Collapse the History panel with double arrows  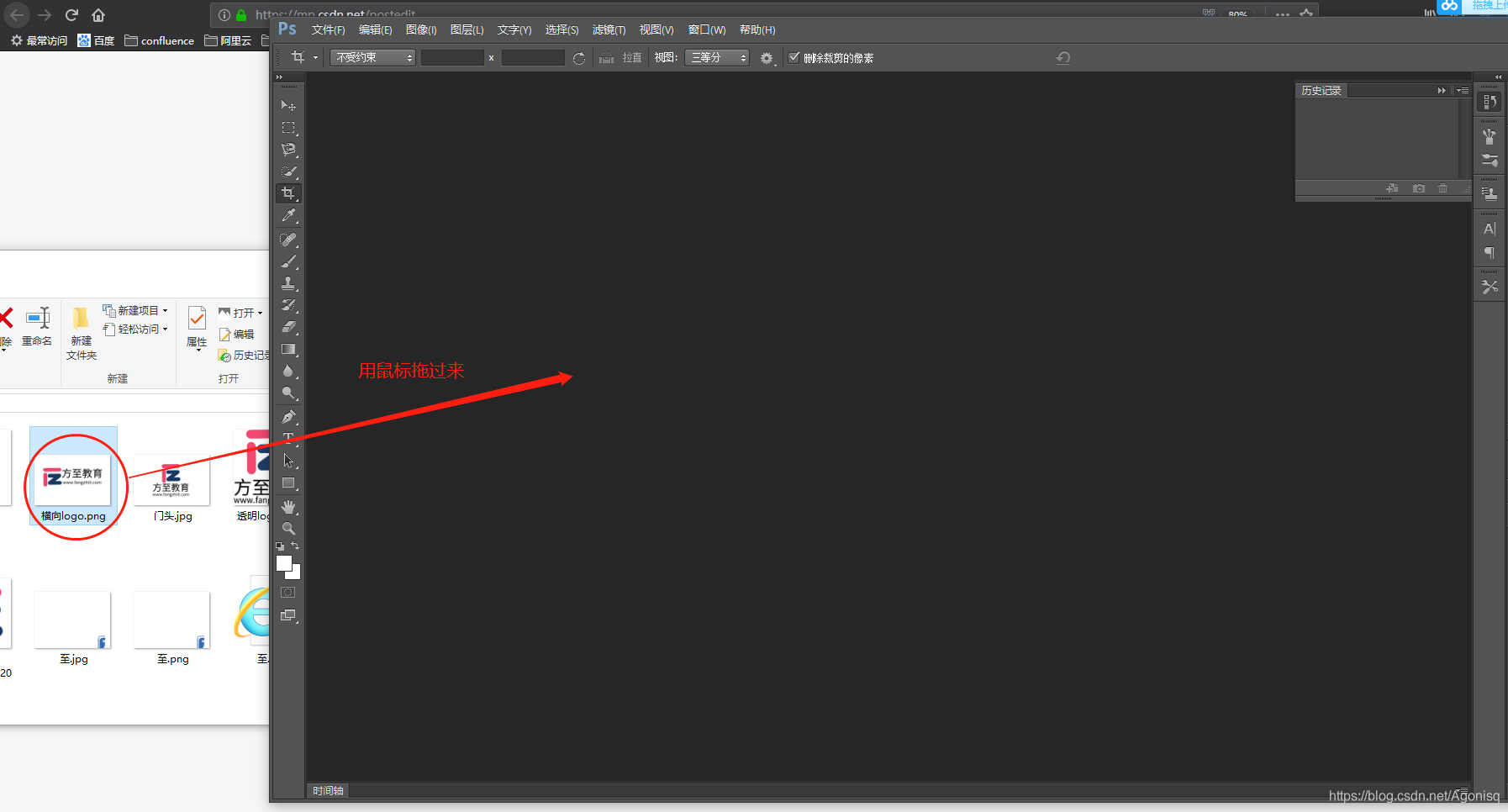point(1442,90)
